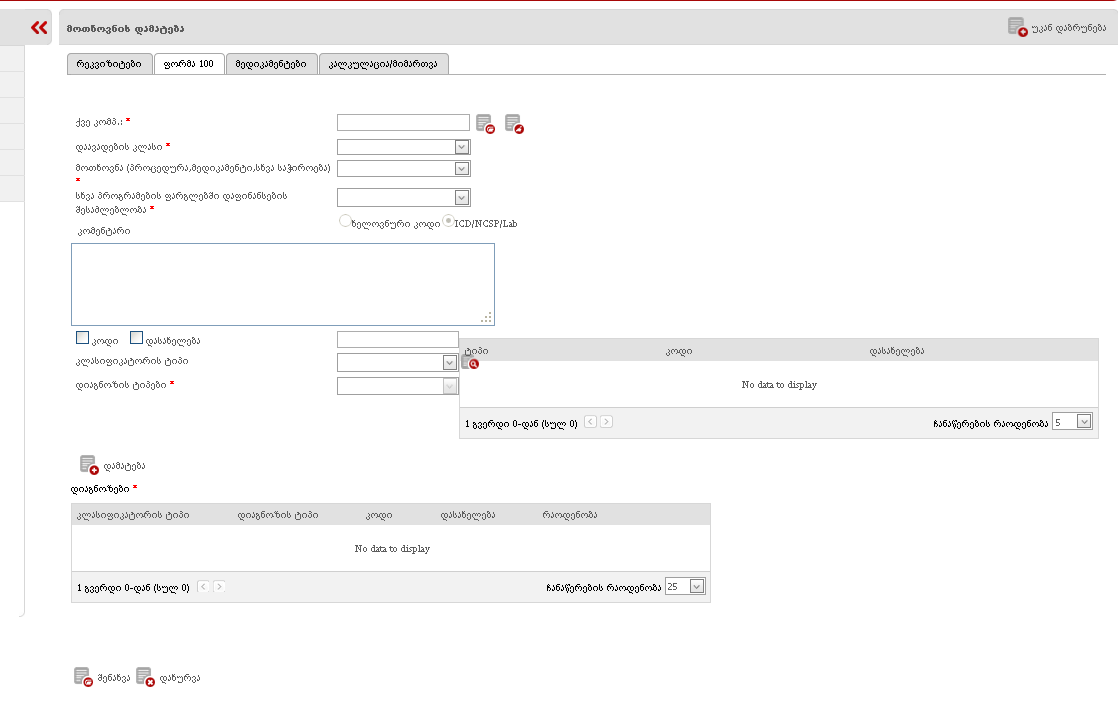This screenshot has width=1118, height=710.
Task: Click the 'დამატება' add icon
Action: (x=89, y=465)
